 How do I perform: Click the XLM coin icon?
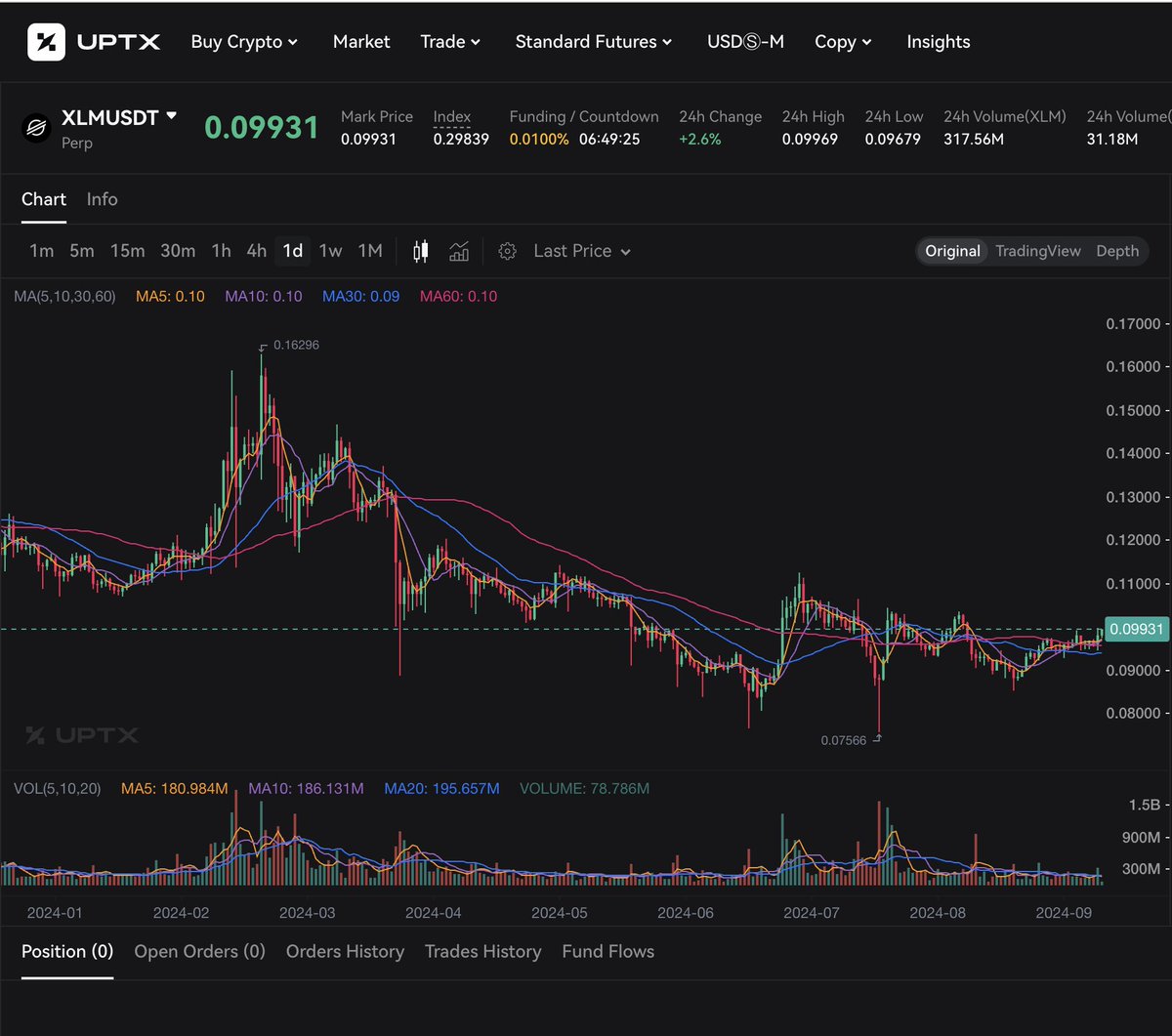(36, 128)
